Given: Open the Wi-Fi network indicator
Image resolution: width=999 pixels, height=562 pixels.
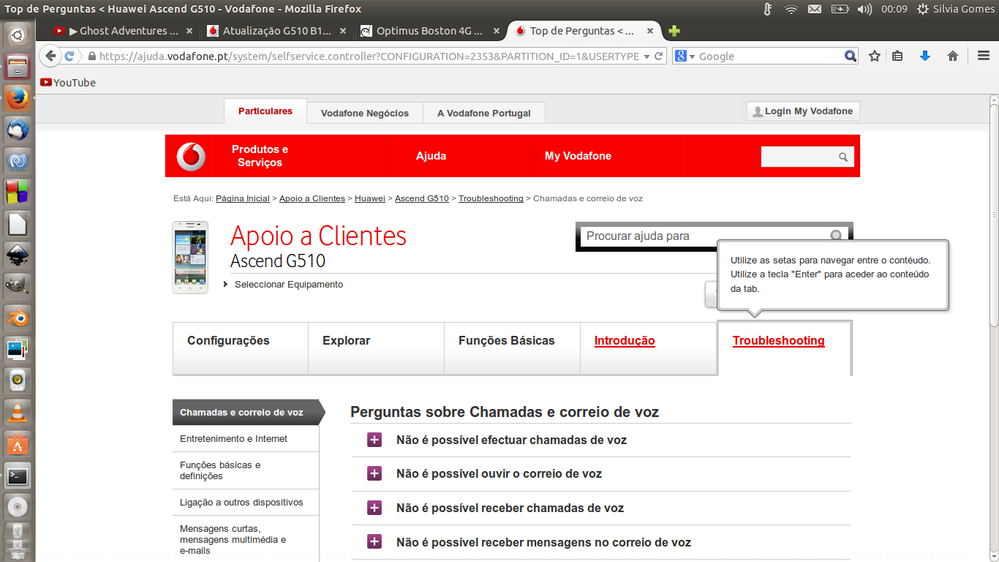Looking at the screenshot, I should 791,9.
